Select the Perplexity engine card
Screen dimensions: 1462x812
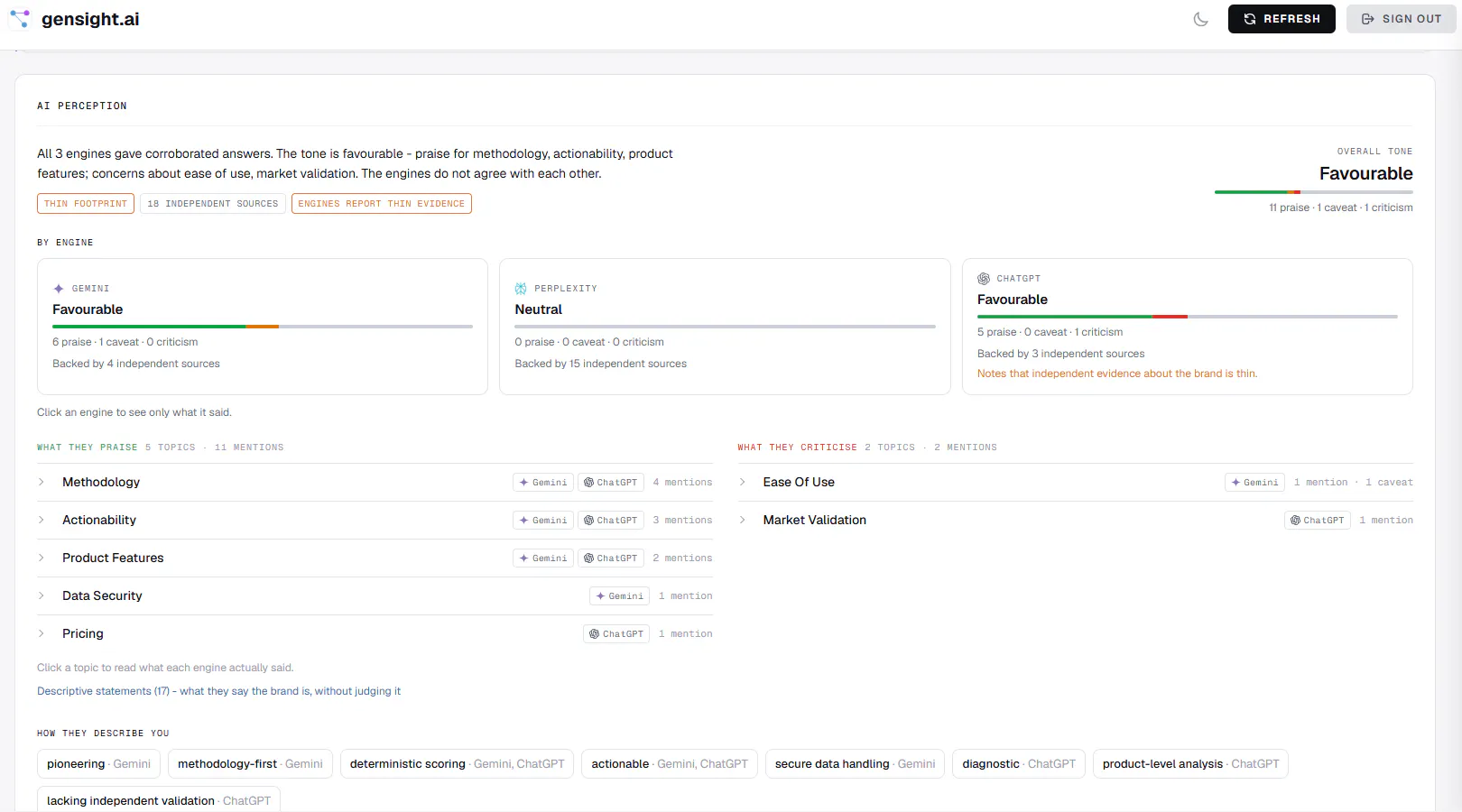point(725,327)
